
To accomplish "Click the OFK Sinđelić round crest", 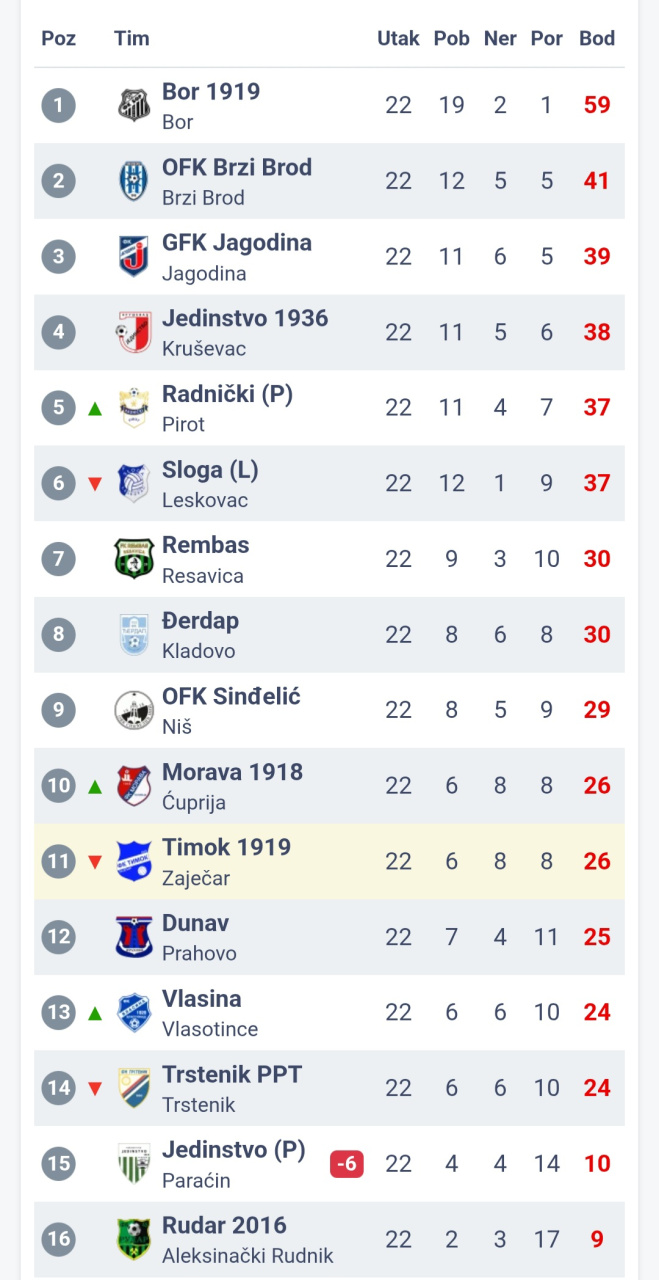I will click(133, 710).
